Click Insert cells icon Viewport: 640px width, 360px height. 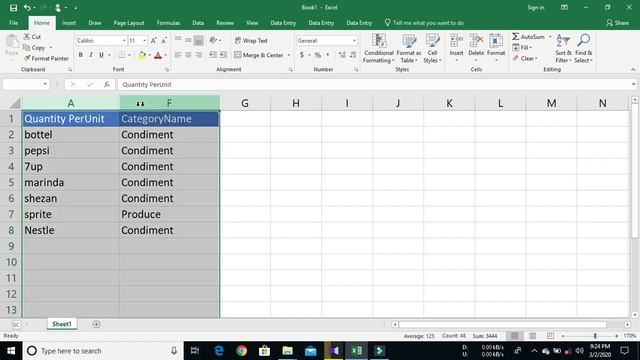tap(456, 41)
